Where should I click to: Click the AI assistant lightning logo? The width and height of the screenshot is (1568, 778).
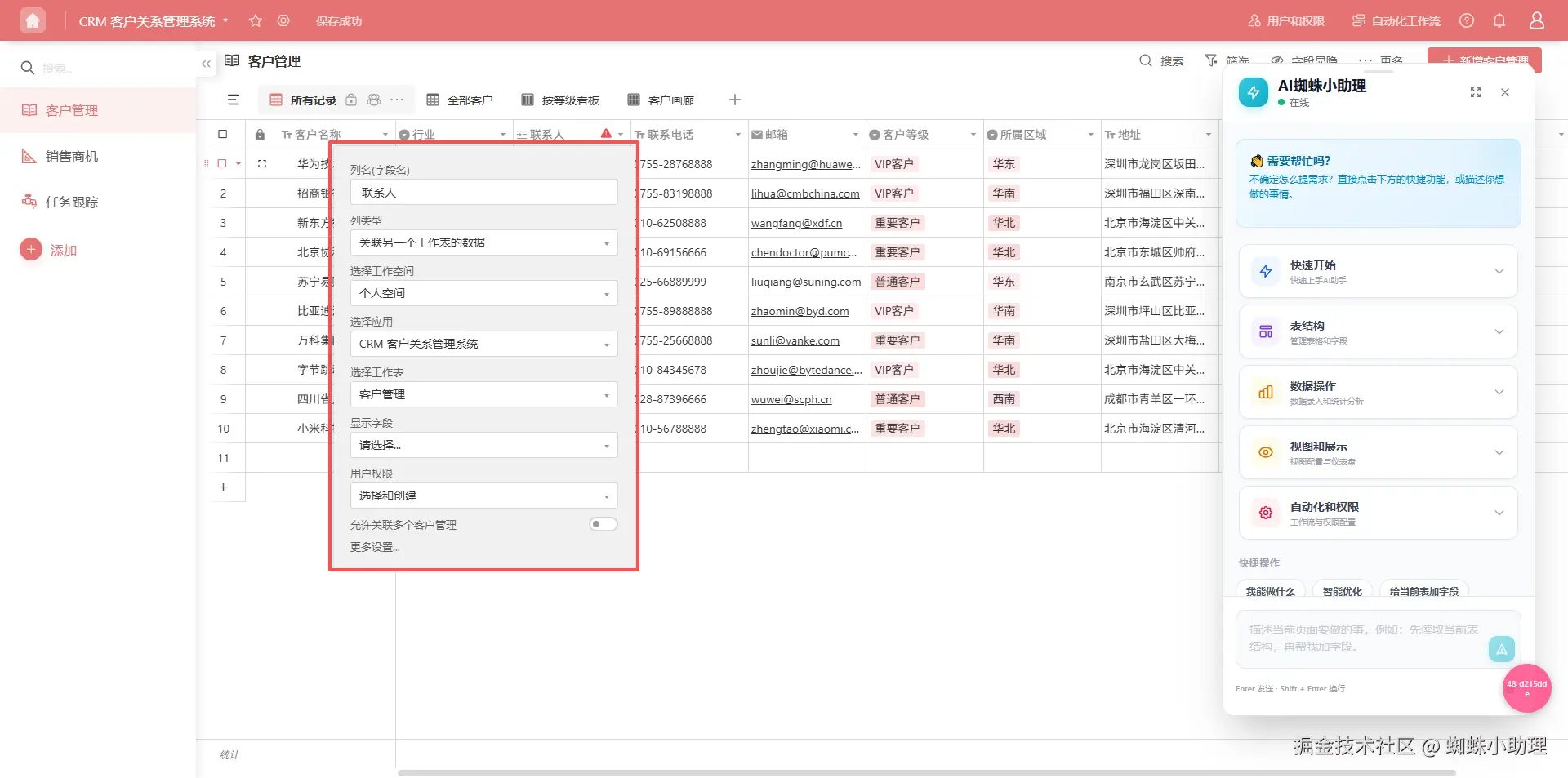tap(1254, 92)
